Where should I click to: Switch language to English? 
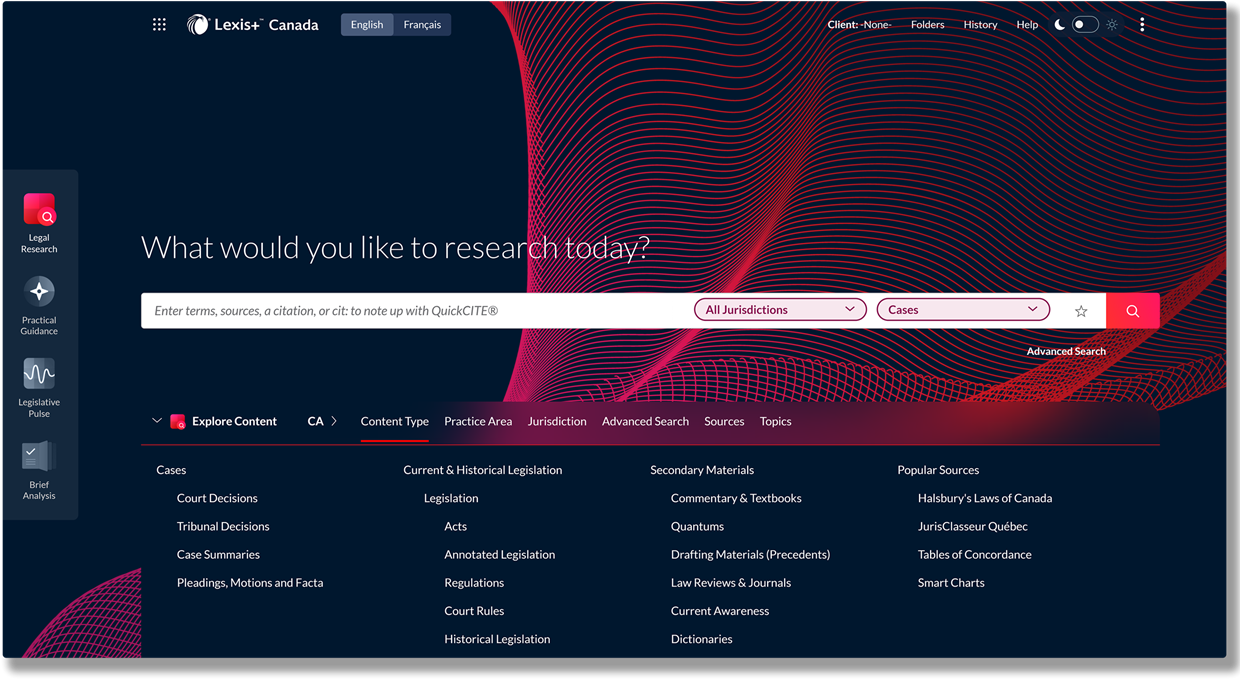pyautogui.click(x=367, y=25)
